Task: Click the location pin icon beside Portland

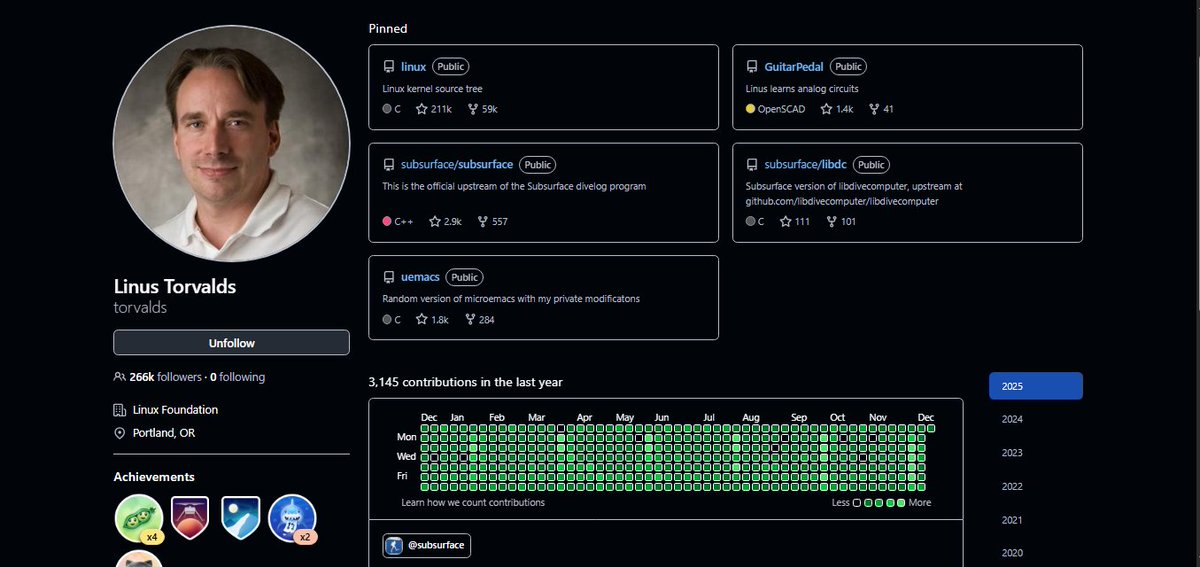Action: [x=120, y=433]
